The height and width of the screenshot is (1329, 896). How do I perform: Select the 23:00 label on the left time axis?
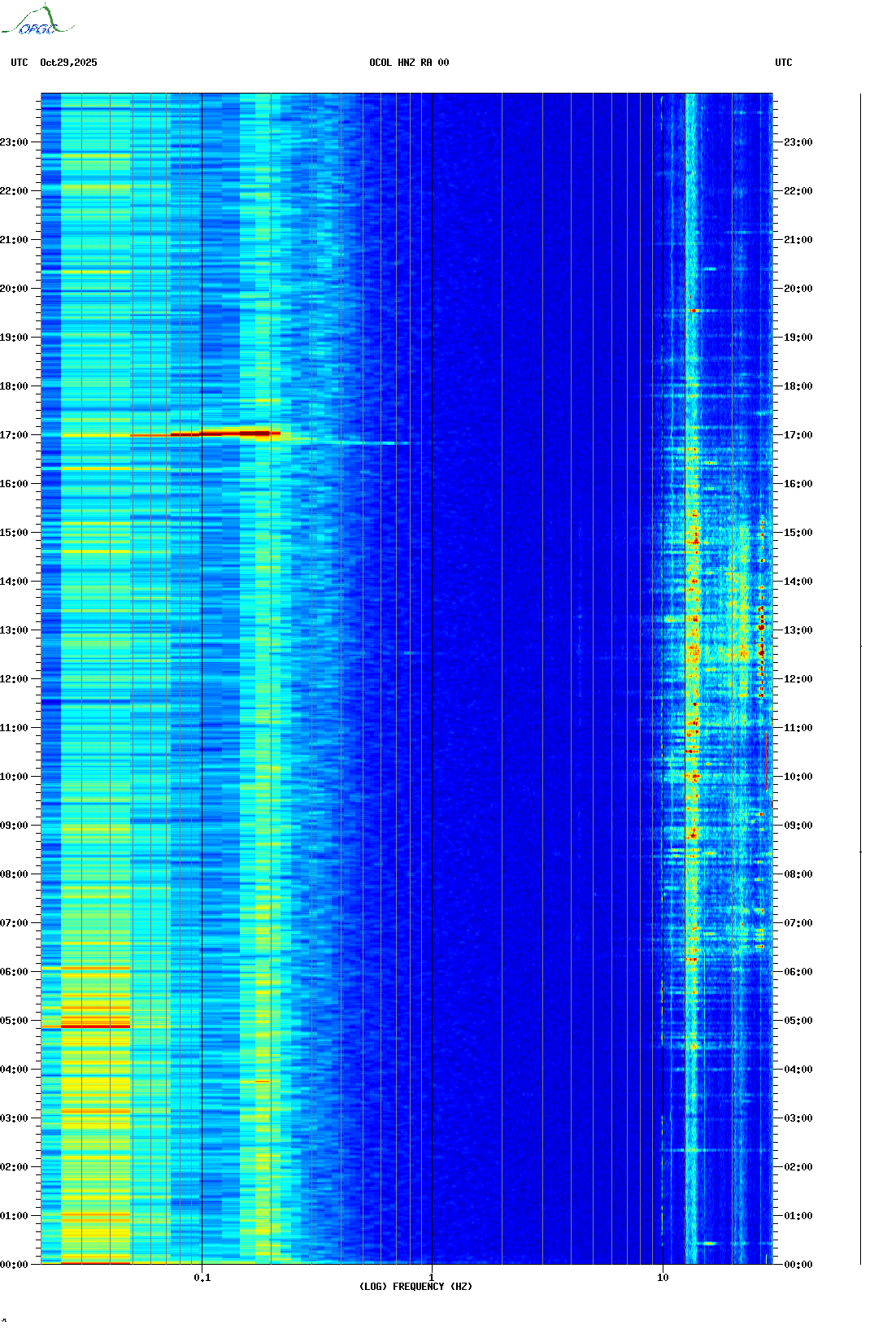(x=14, y=142)
